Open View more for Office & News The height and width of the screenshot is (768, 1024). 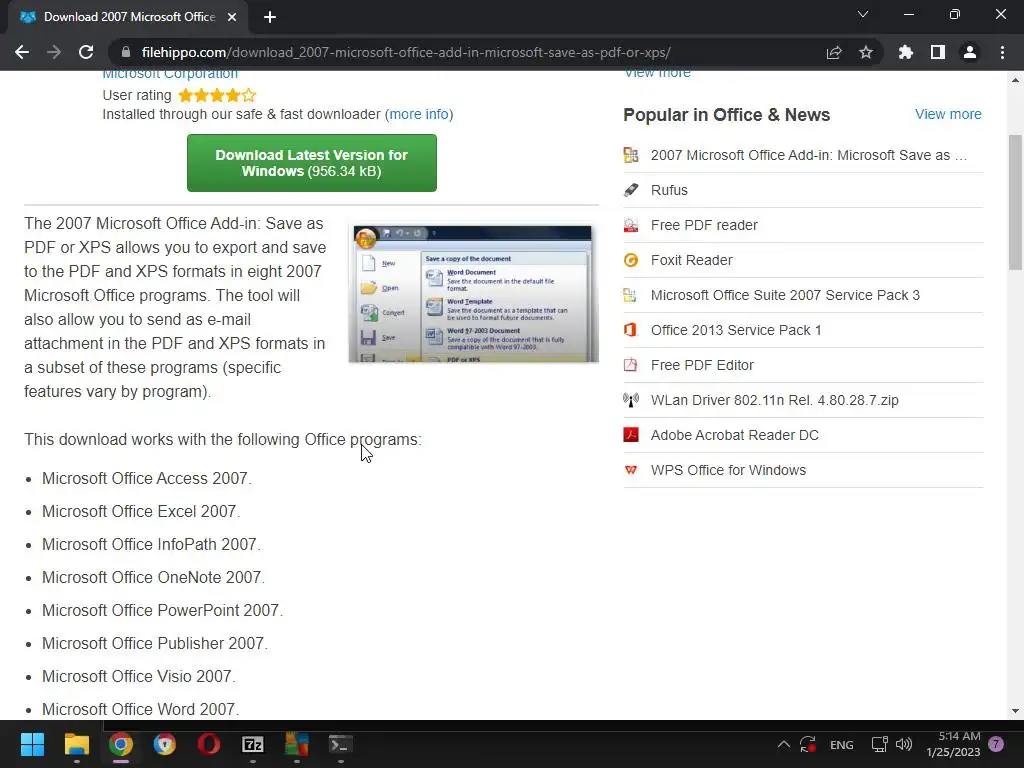coord(948,114)
